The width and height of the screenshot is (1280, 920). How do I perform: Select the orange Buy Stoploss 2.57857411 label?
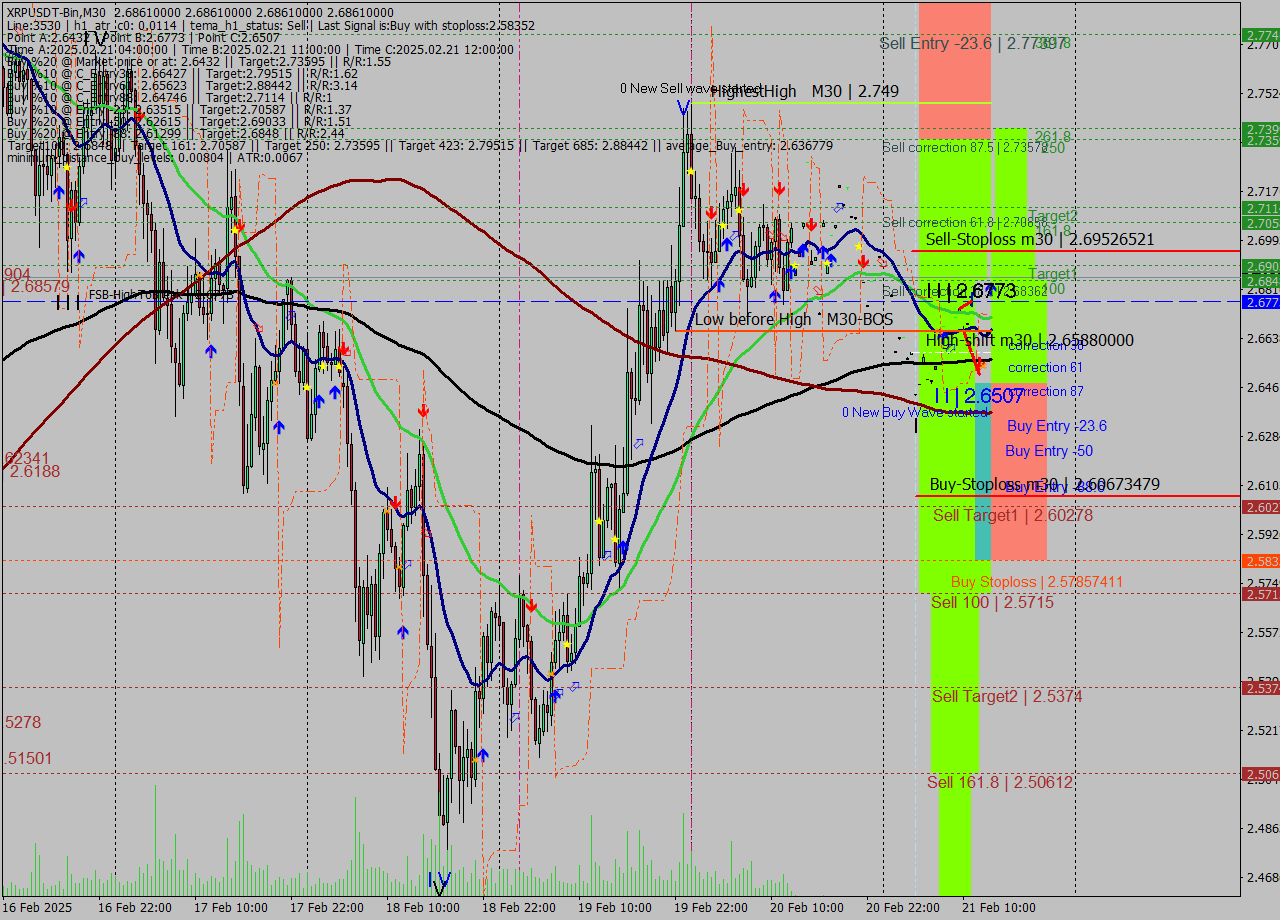pyautogui.click(x=1036, y=582)
